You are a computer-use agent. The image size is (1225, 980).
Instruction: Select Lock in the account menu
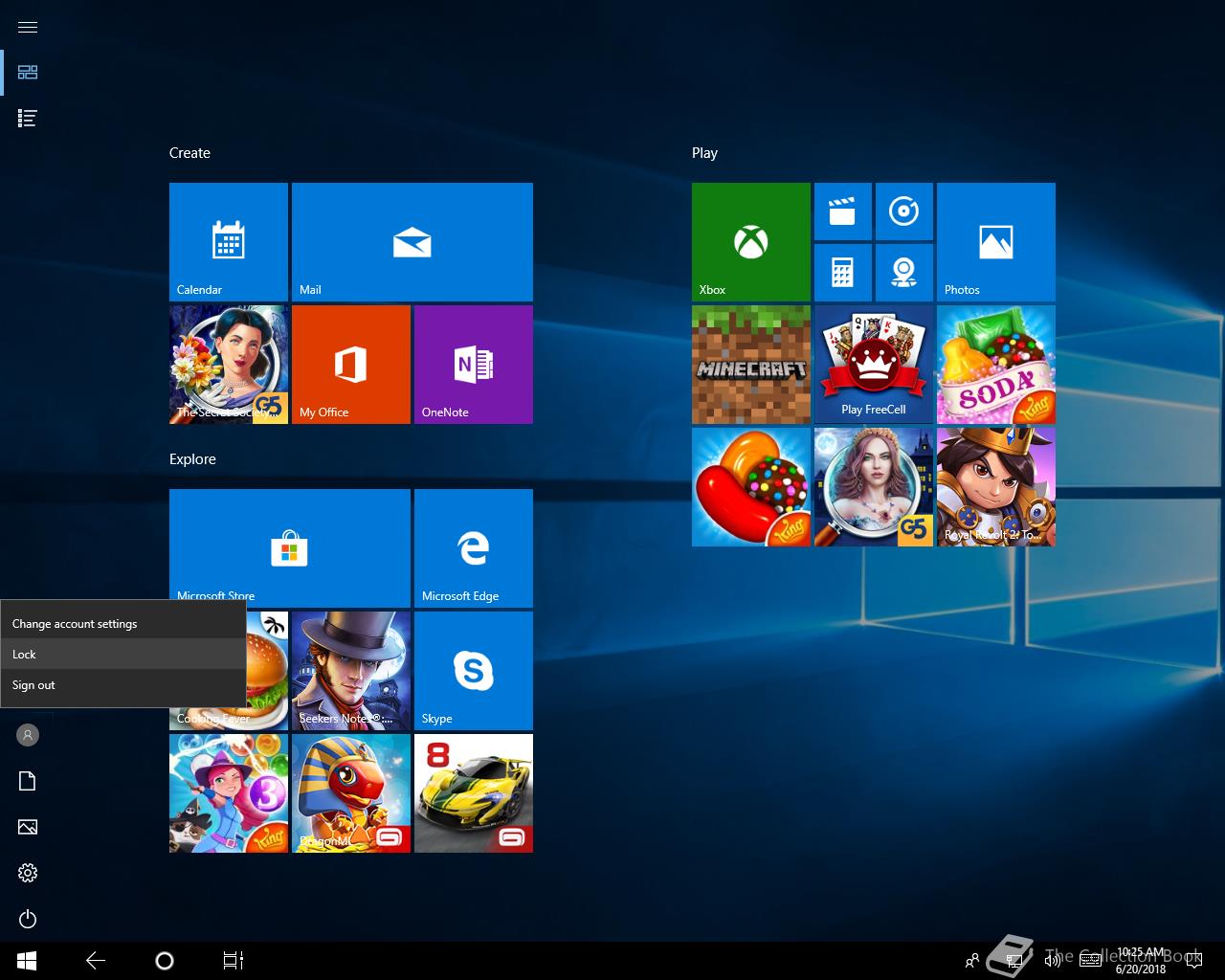tap(123, 654)
